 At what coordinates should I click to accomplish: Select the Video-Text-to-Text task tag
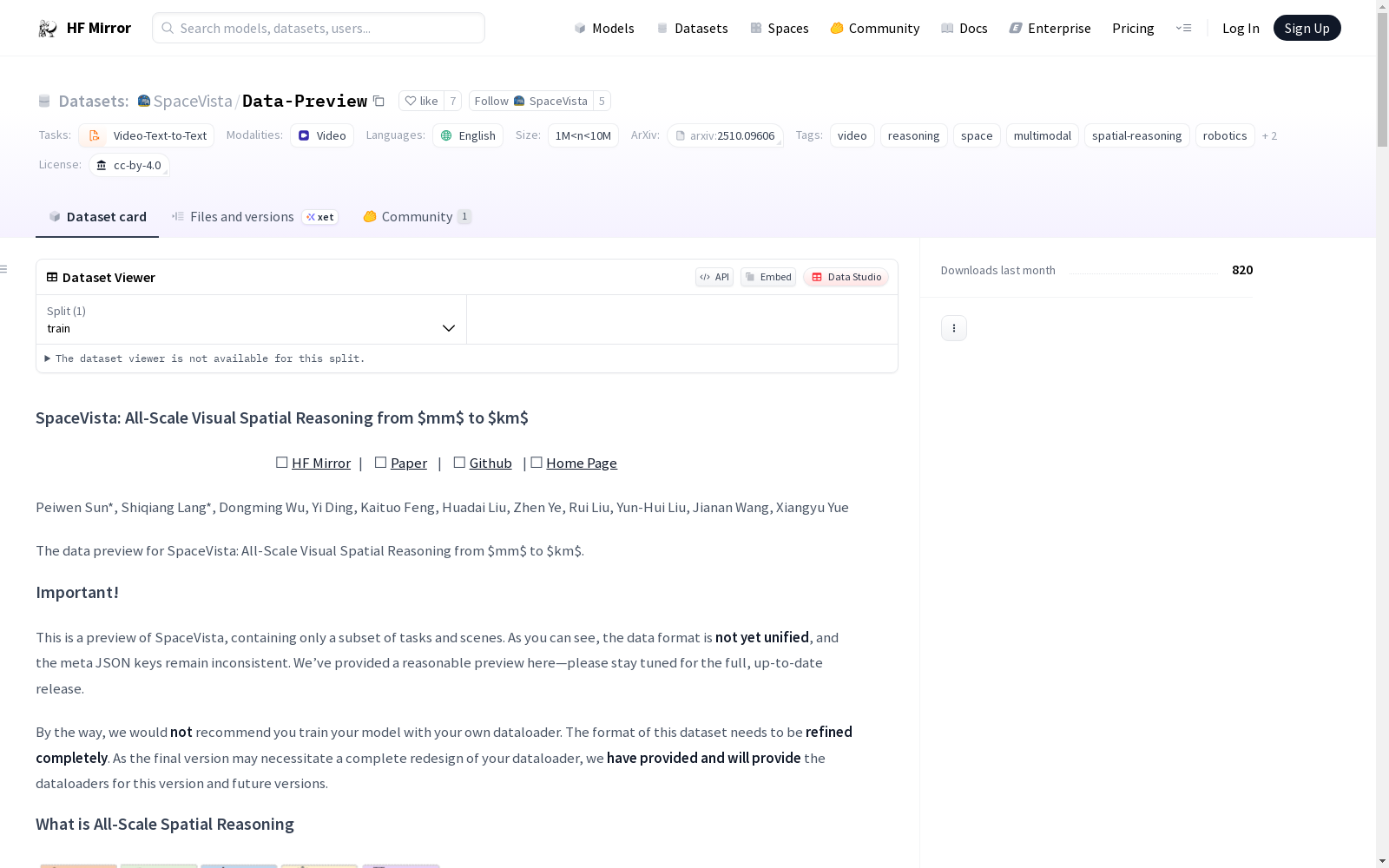(x=146, y=135)
